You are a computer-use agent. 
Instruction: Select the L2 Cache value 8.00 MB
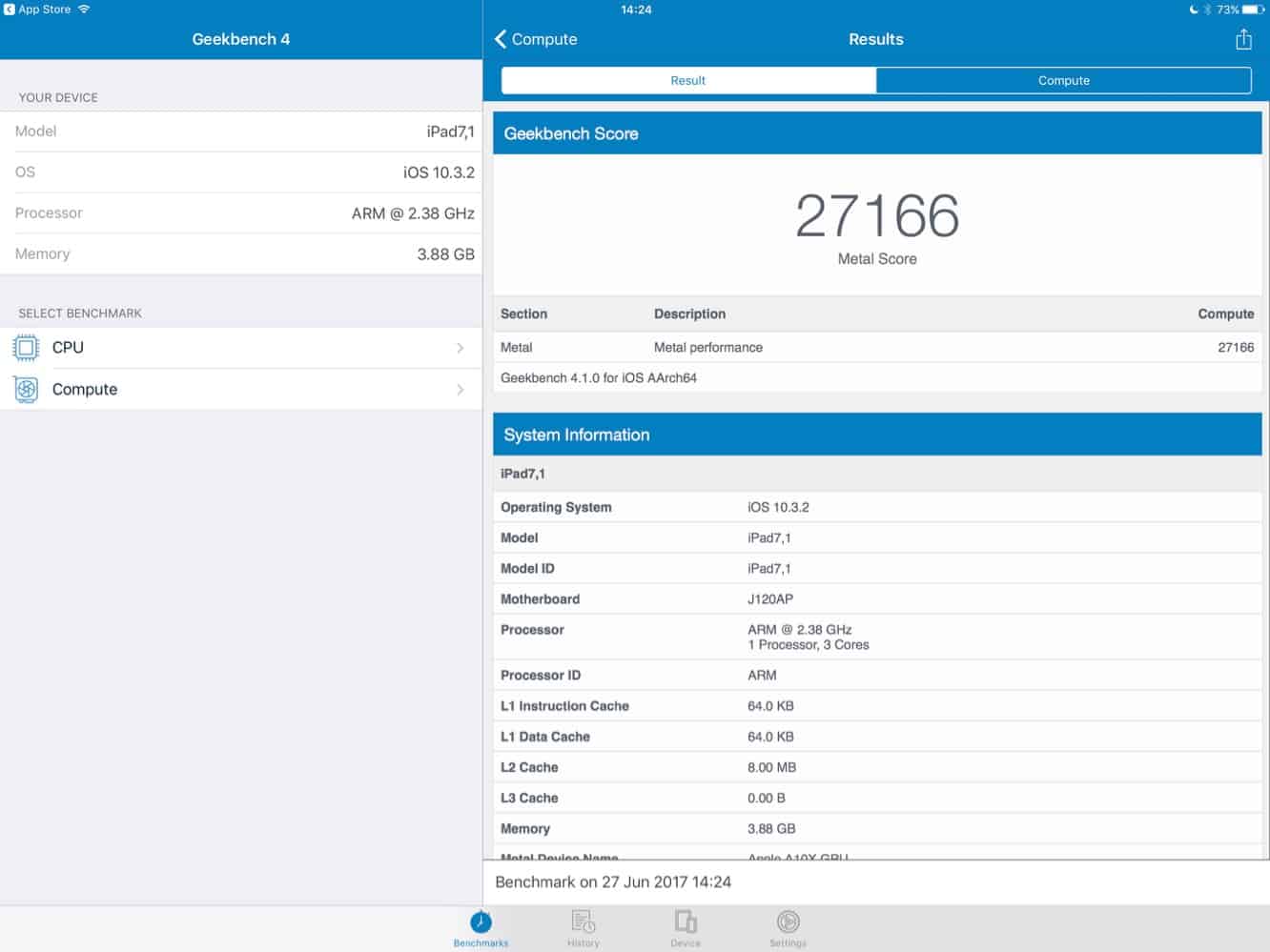click(771, 767)
